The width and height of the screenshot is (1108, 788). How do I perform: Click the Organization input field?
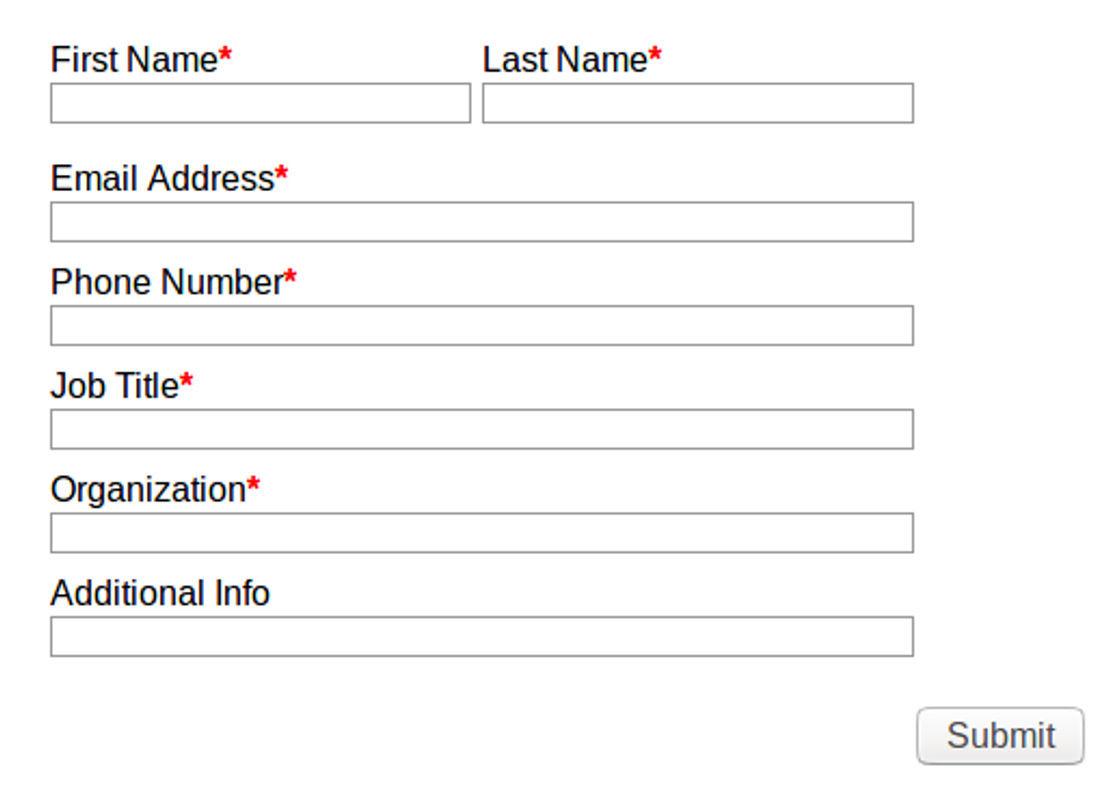482,533
